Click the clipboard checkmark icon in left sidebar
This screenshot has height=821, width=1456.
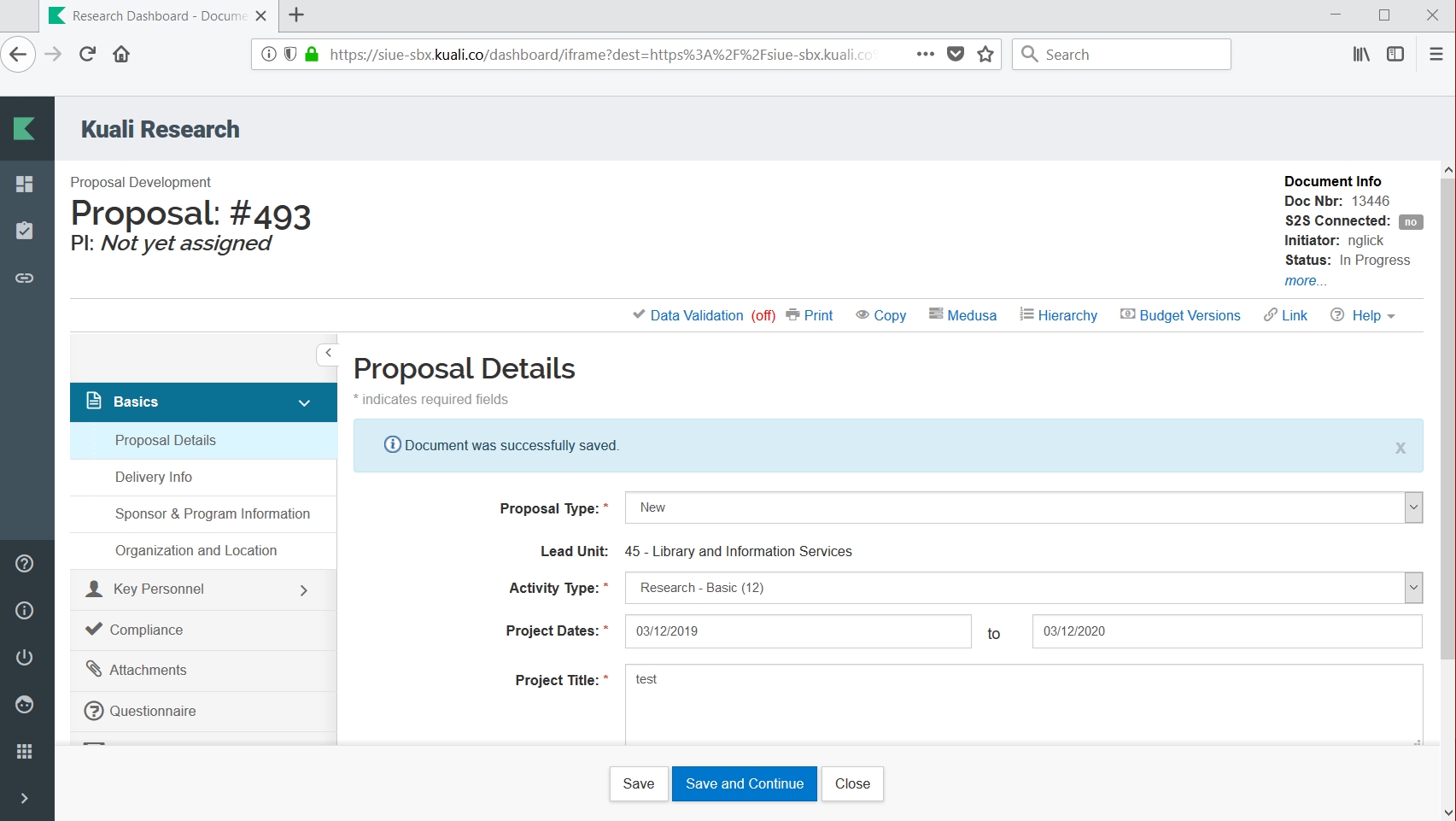pyautogui.click(x=25, y=231)
